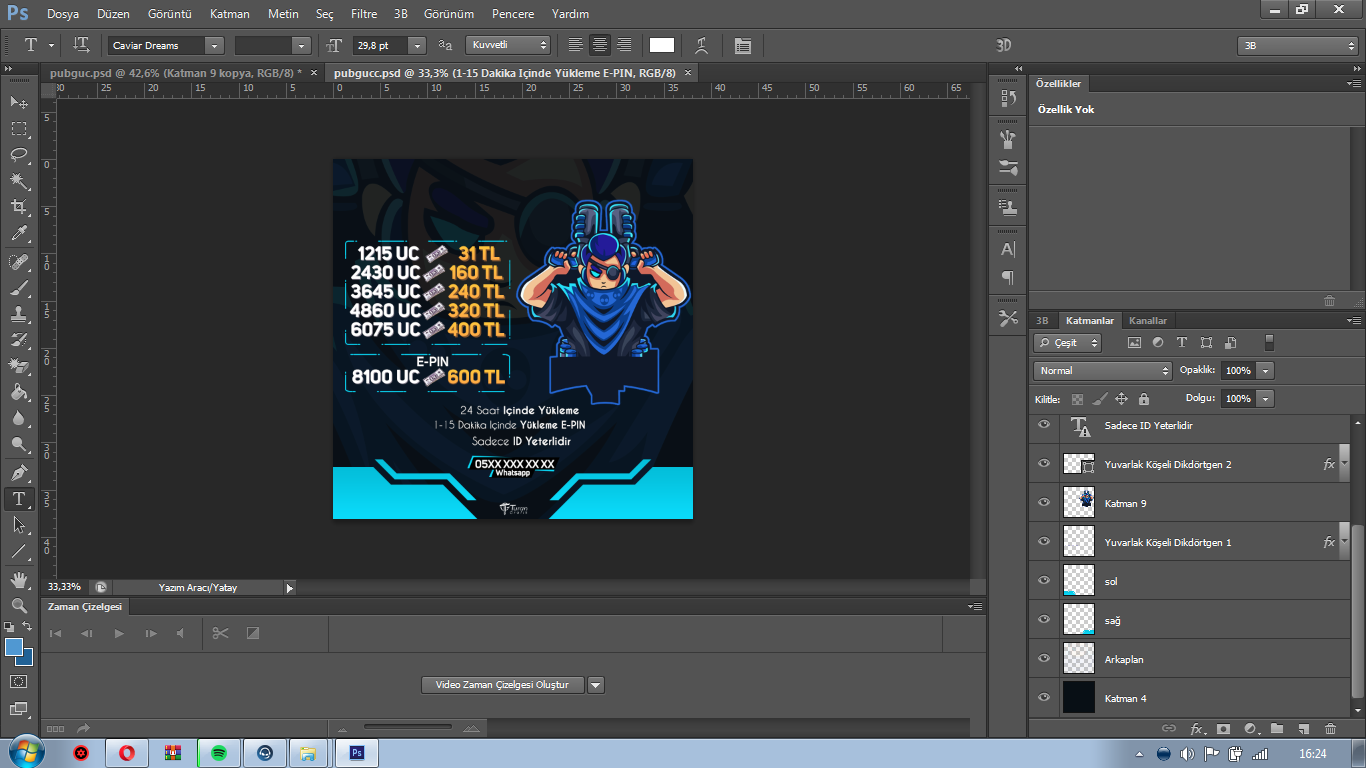This screenshot has width=1366, height=768.
Task: Center the text alignment
Action: [x=600, y=45]
